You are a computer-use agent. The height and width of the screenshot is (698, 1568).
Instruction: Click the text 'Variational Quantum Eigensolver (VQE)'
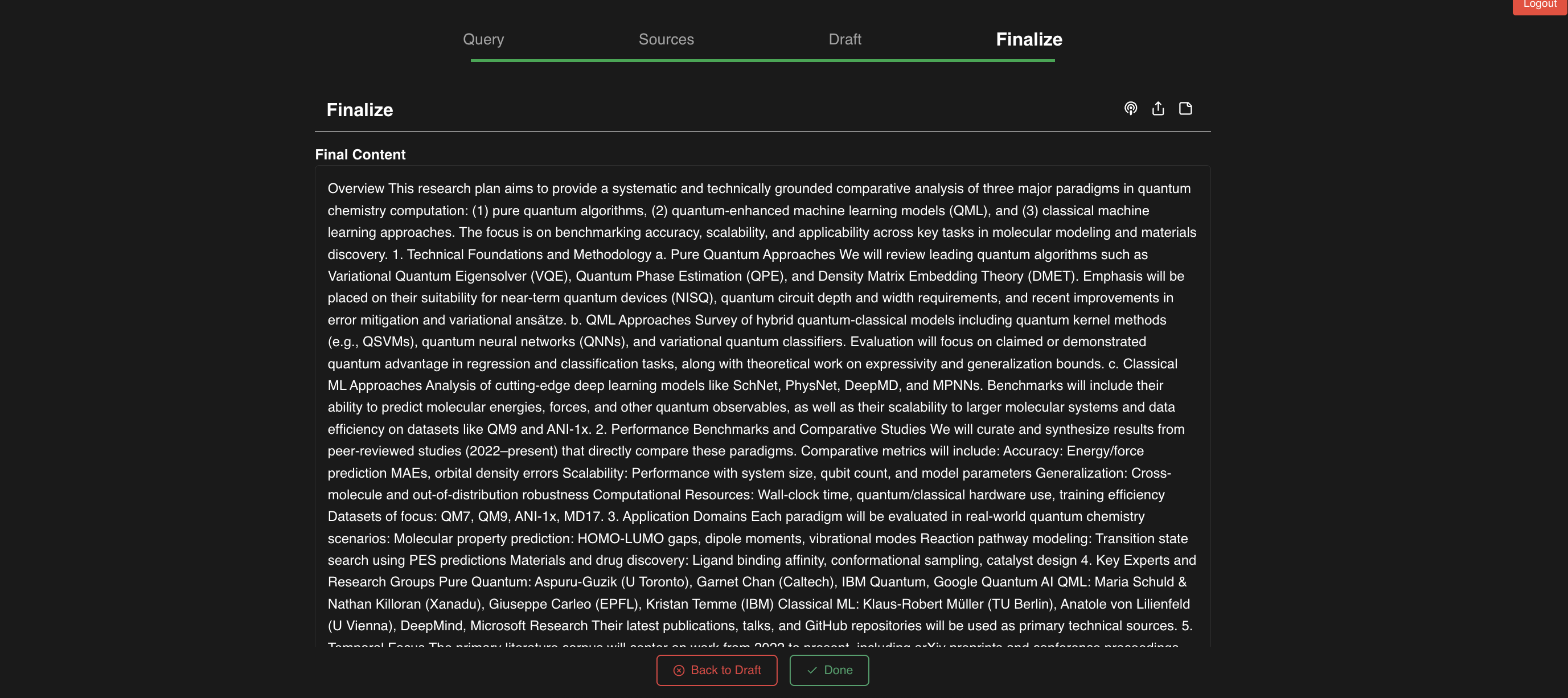448,276
